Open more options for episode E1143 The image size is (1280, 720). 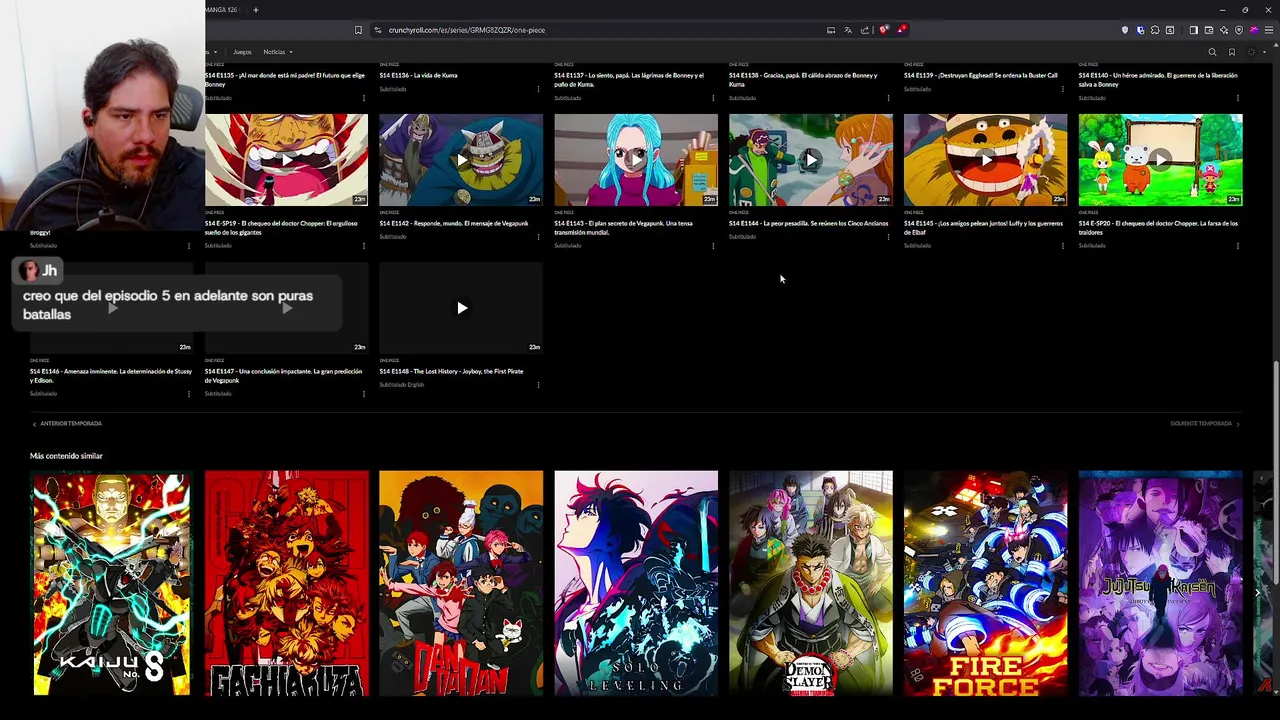pos(713,246)
